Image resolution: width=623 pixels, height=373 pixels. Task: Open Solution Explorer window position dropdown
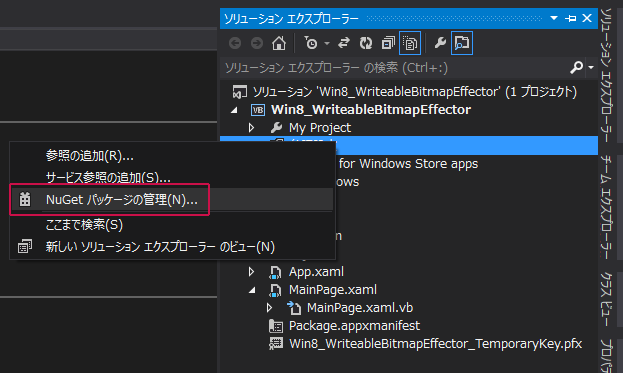coord(554,18)
